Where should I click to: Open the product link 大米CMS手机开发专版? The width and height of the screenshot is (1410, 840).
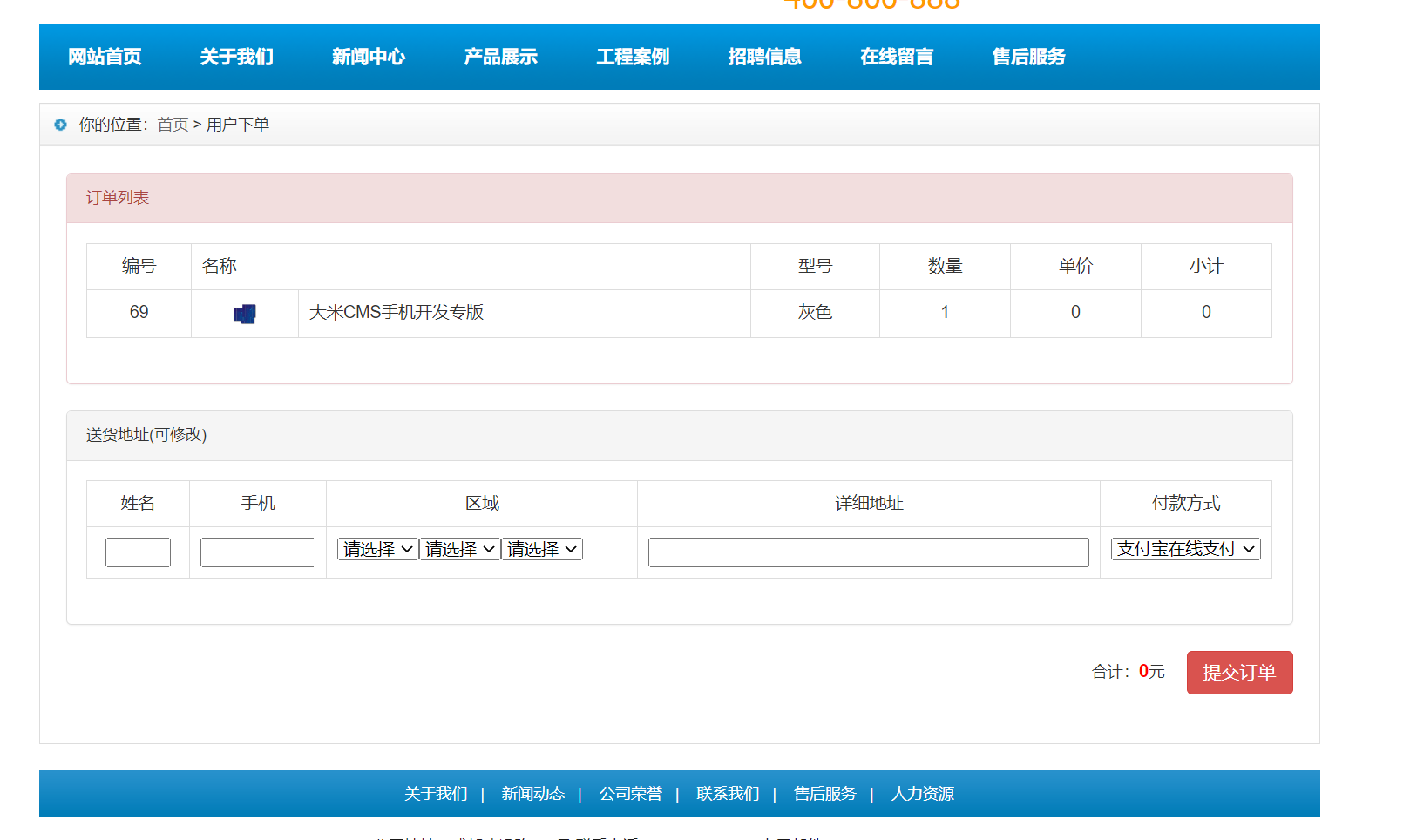[x=397, y=312]
